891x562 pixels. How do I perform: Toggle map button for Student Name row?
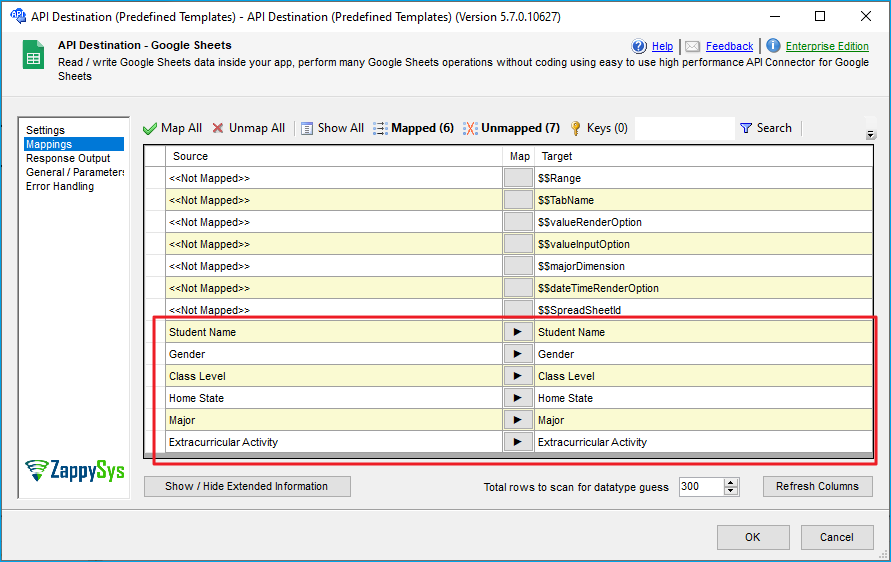(518, 332)
